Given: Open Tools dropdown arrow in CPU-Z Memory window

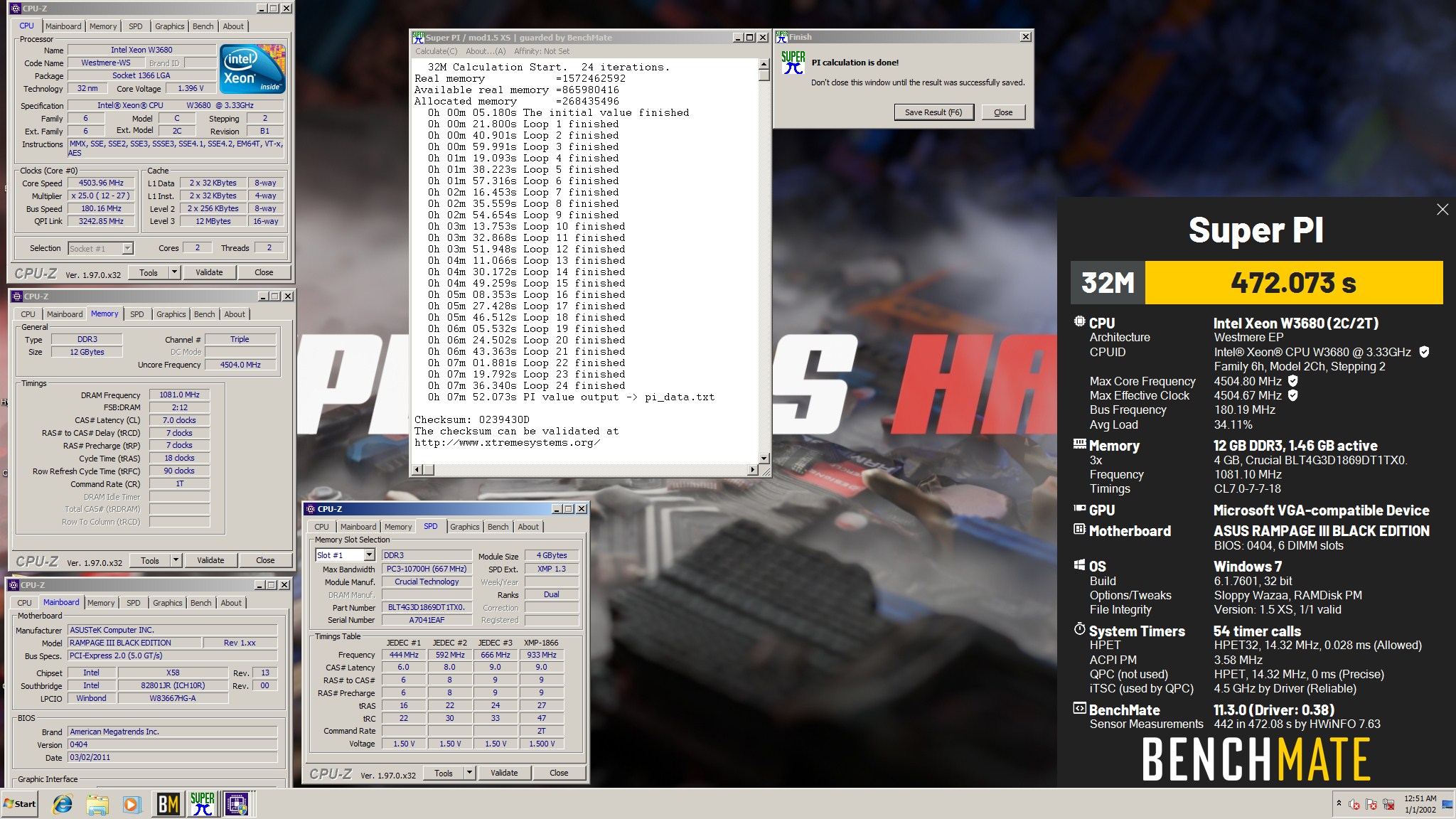Looking at the screenshot, I should coord(176,560).
